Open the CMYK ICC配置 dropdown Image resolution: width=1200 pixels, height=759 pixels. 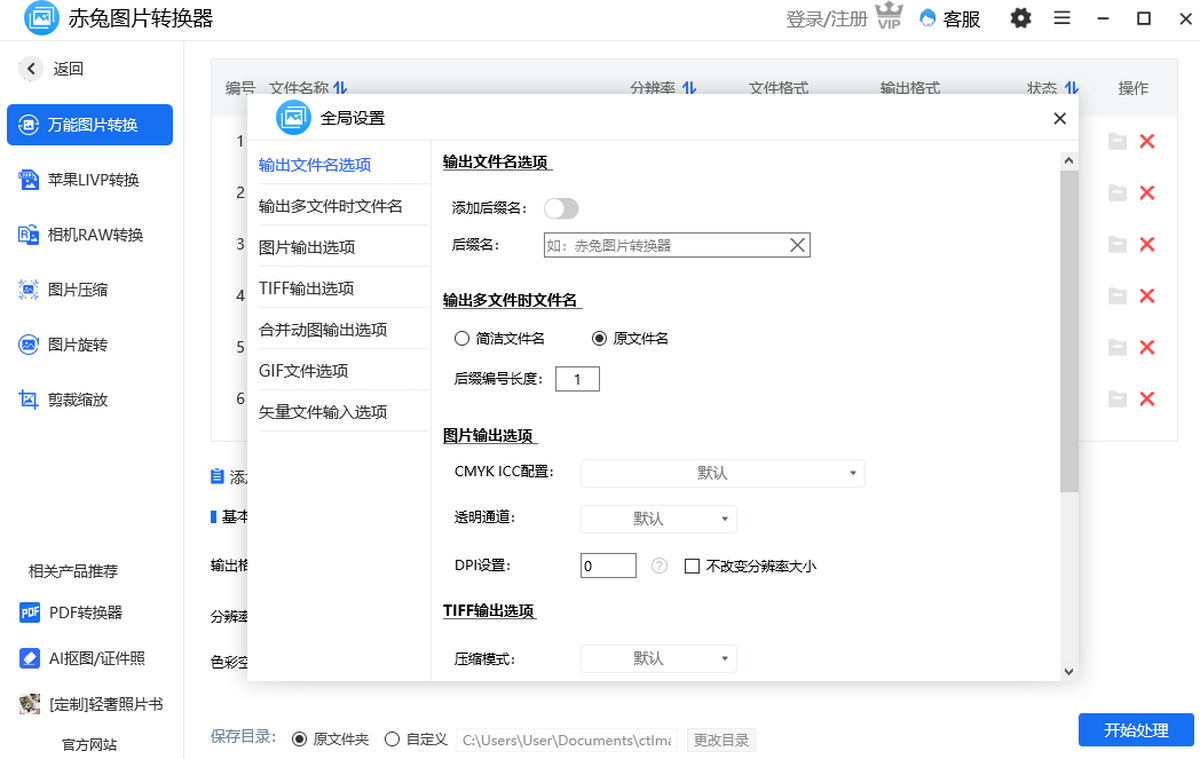pos(722,473)
